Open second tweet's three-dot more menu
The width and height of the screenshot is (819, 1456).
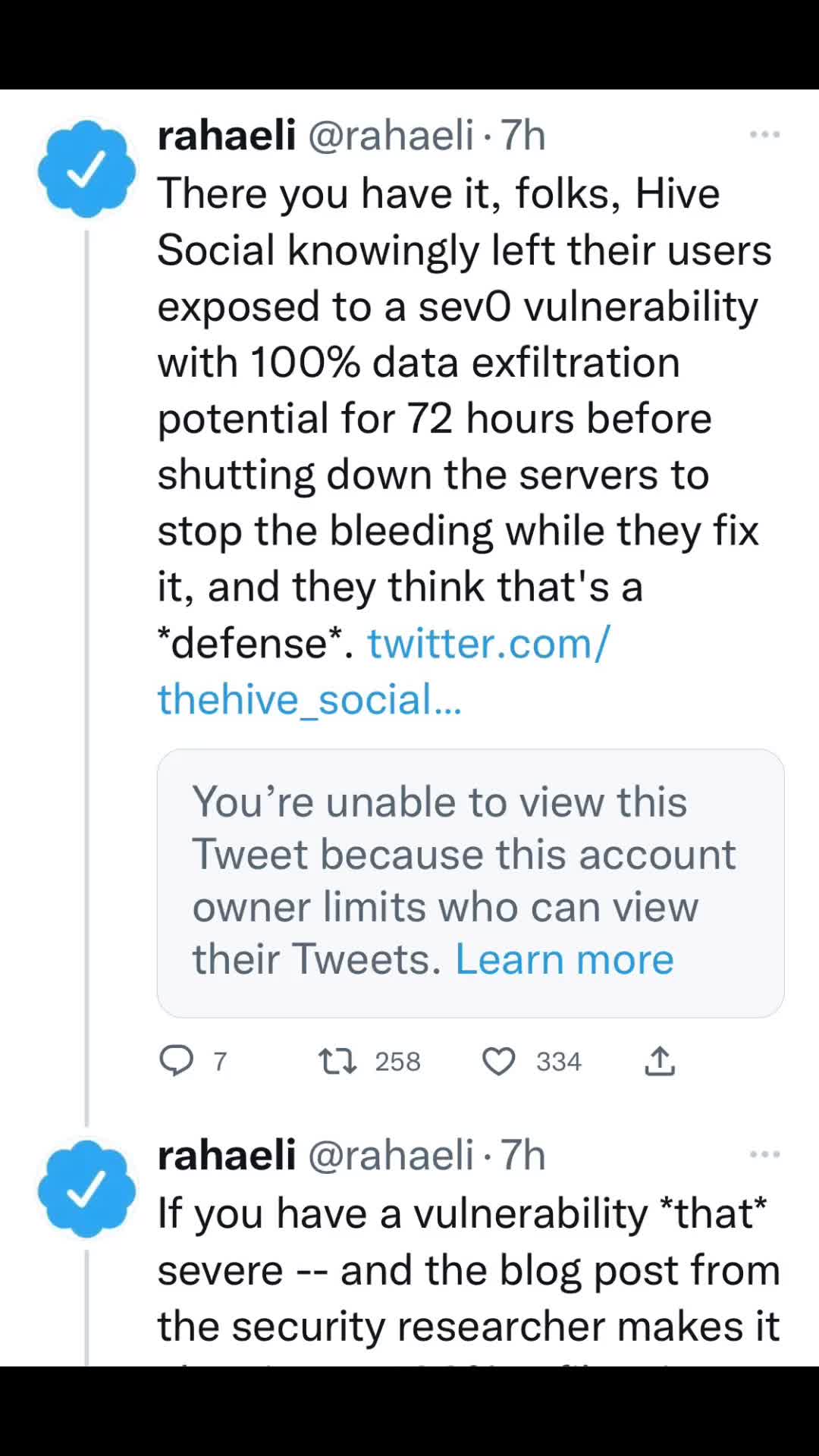(x=764, y=1155)
